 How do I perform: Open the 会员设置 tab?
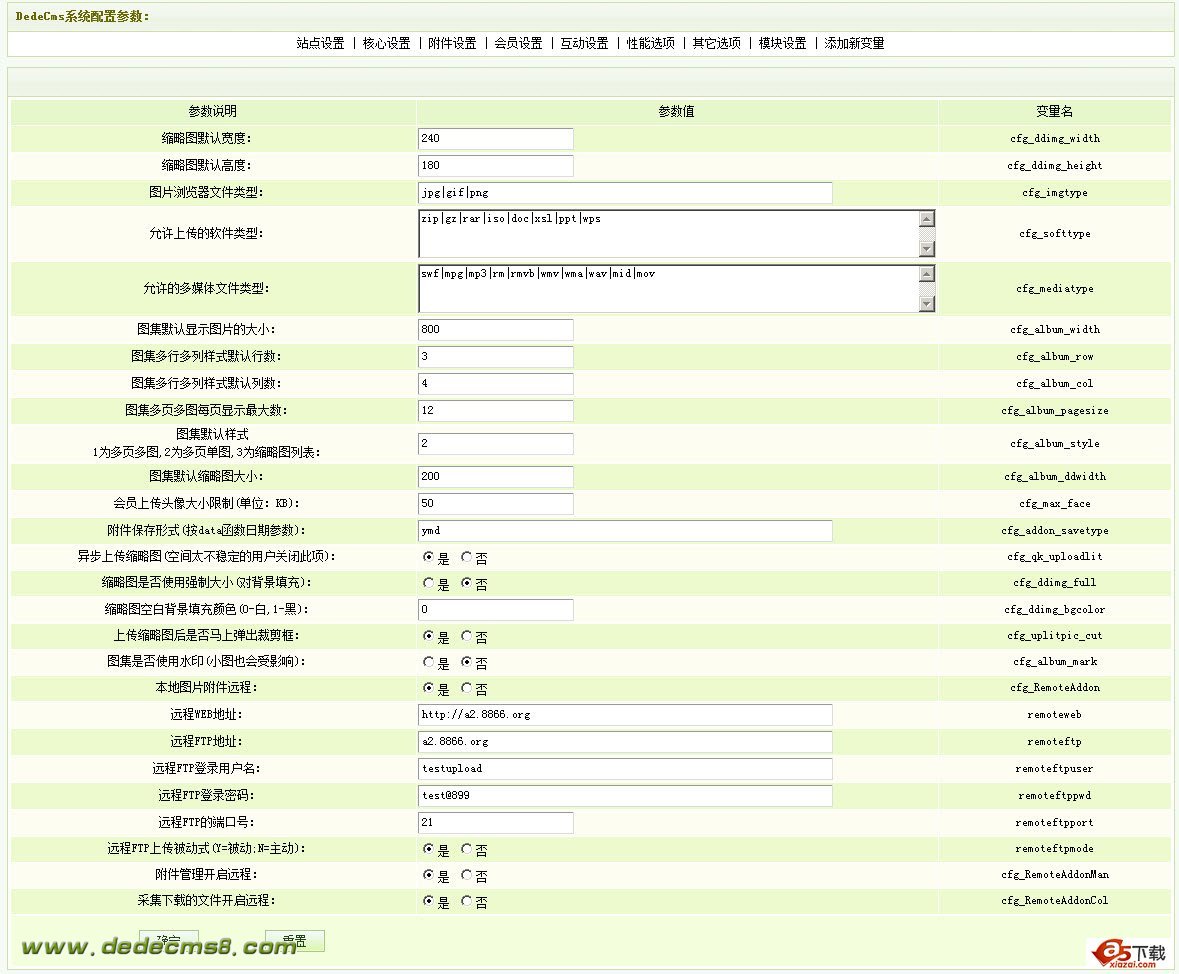(x=517, y=43)
